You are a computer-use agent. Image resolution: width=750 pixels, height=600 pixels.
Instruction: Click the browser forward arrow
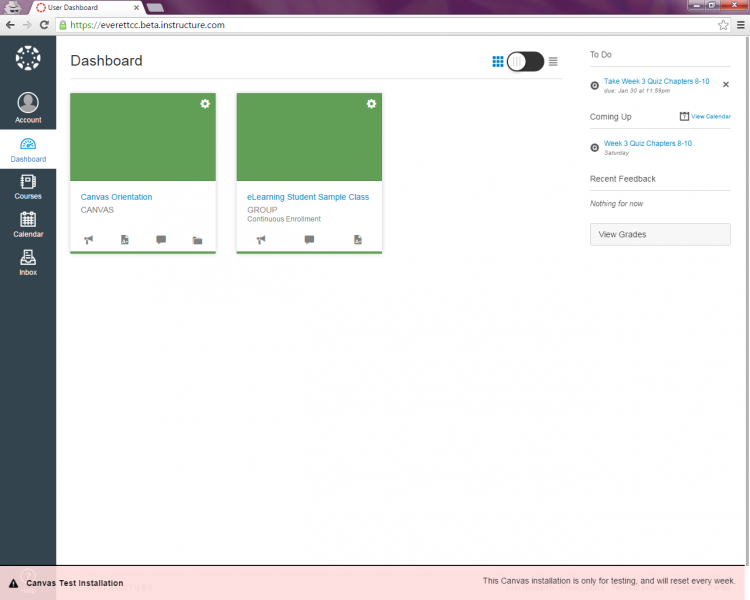click(x=27, y=25)
